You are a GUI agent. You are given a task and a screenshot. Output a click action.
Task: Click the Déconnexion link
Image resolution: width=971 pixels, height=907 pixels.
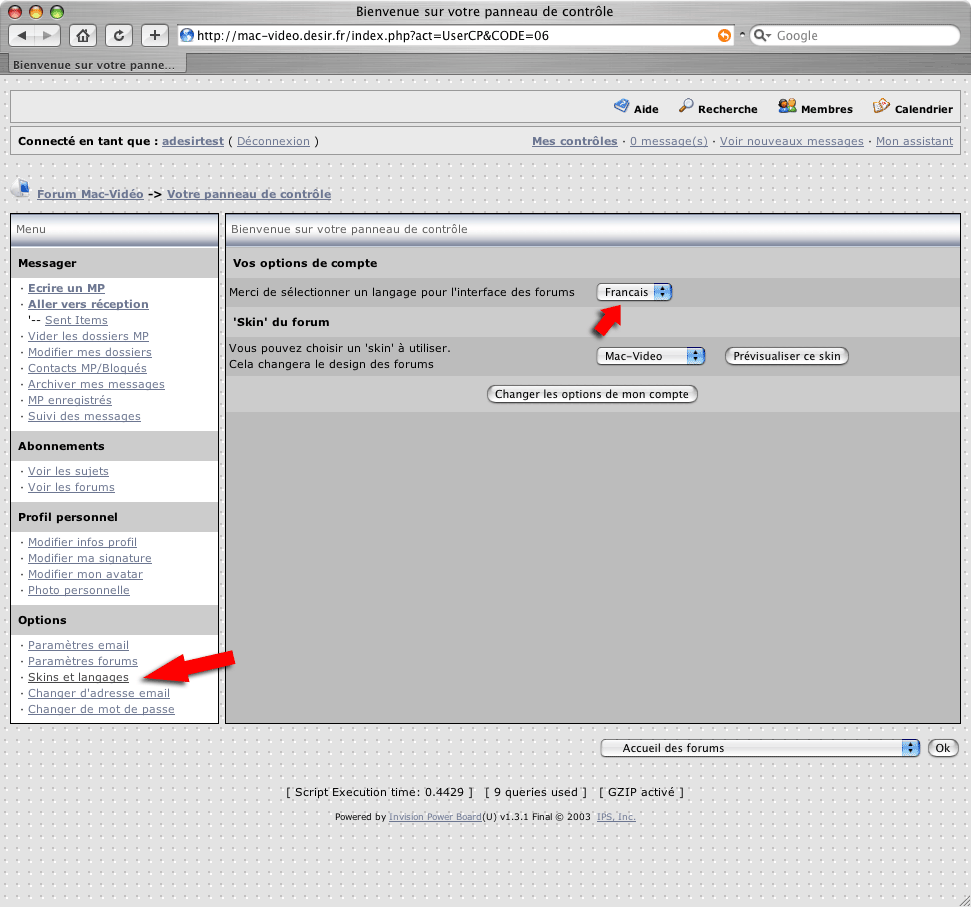(273, 141)
